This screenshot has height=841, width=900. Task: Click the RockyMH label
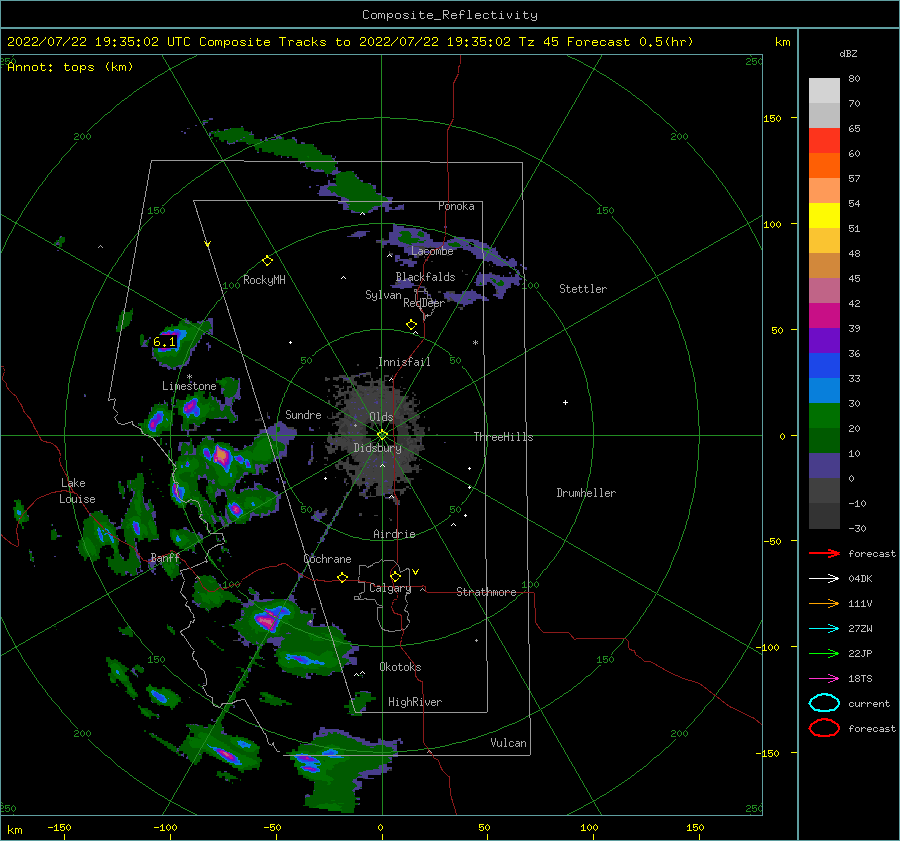pos(264,280)
